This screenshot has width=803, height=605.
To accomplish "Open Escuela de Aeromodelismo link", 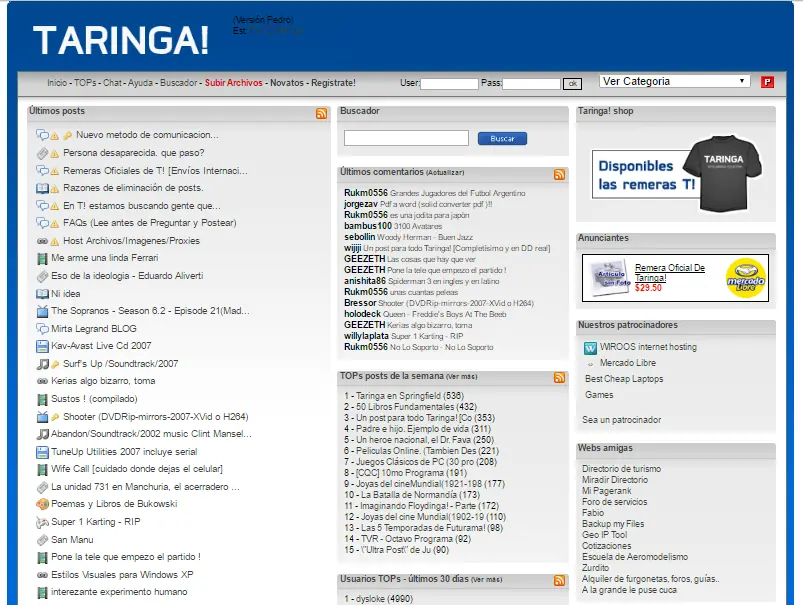I will pyautogui.click(x=635, y=556).
